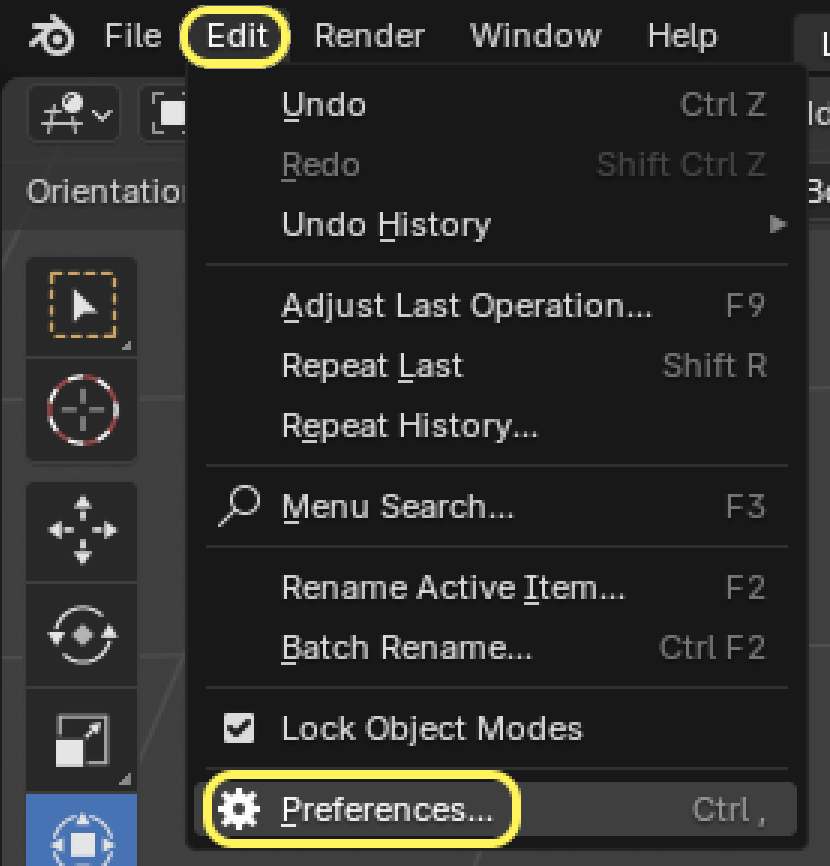Click the Blender logo icon

point(51,37)
